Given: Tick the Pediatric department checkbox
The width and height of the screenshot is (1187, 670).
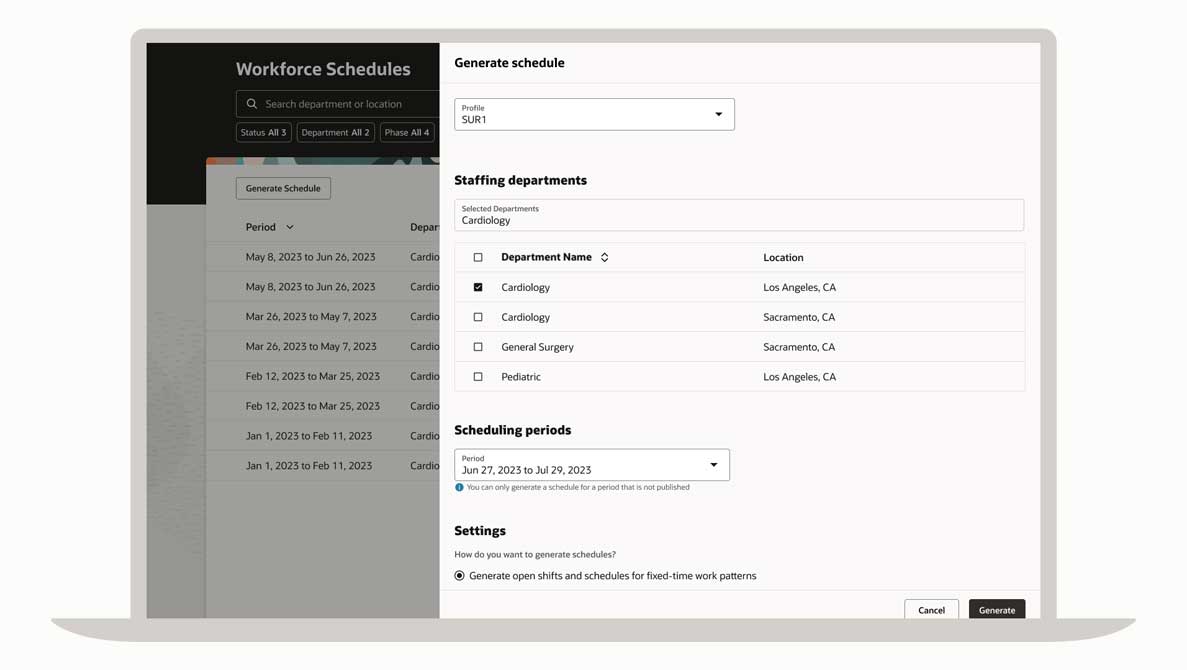Looking at the screenshot, I should click(x=478, y=378).
